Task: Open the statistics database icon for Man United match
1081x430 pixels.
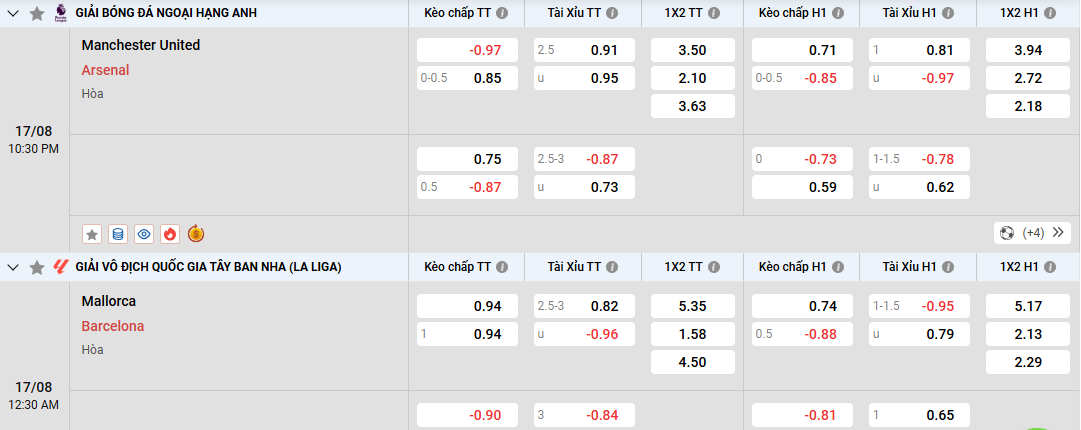Action: [118, 234]
